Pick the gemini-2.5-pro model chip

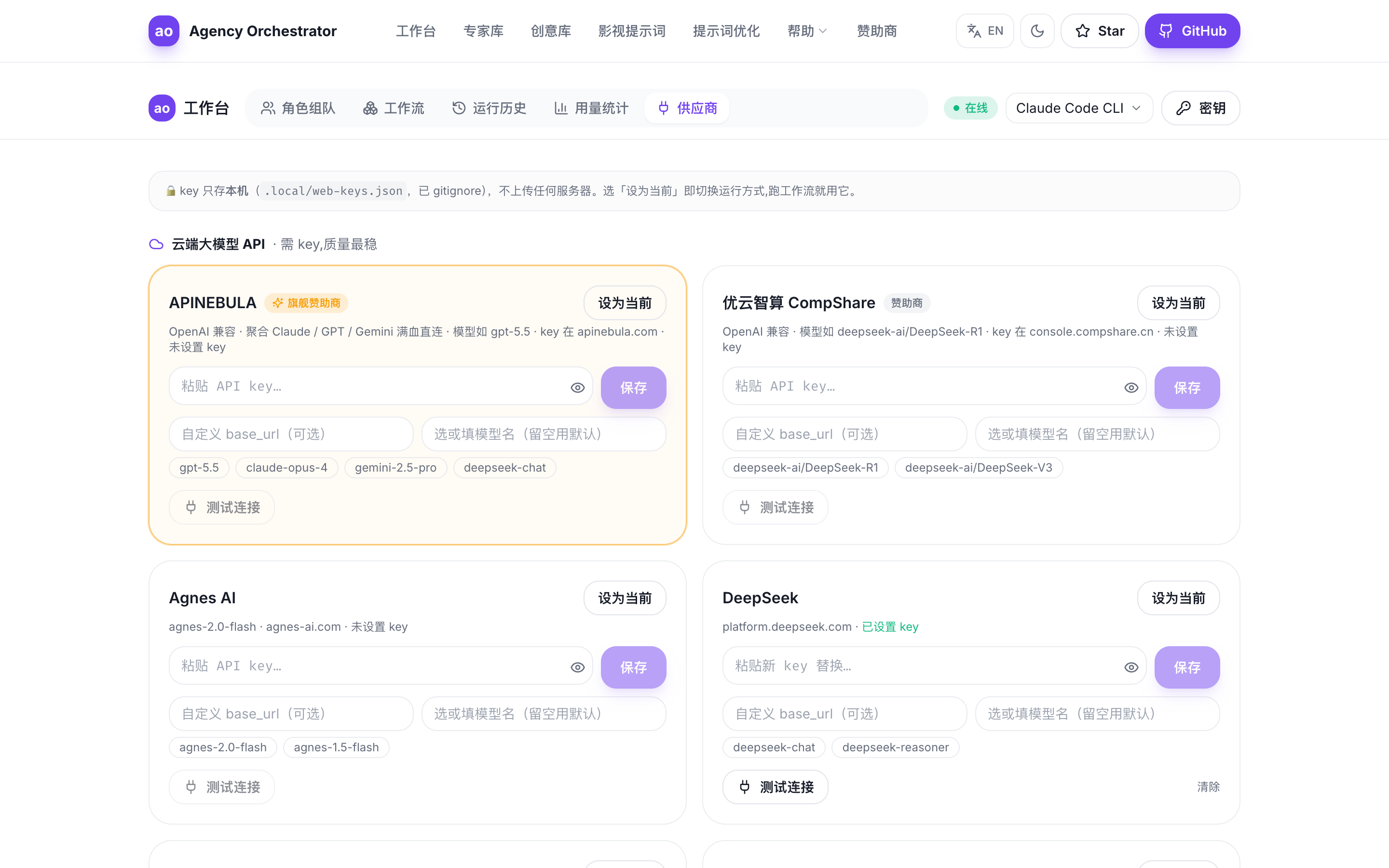point(395,467)
